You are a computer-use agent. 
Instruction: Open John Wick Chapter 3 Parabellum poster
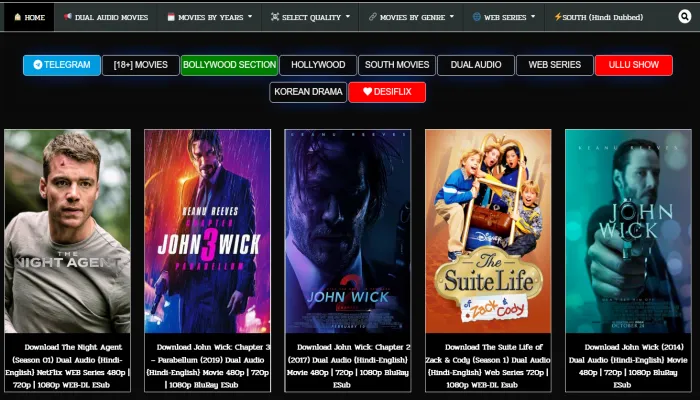[x=208, y=231]
